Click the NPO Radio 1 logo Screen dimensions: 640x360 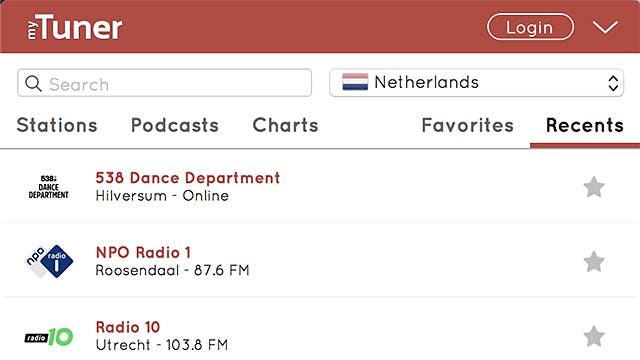pyautogui.click(x=49, y=261)
